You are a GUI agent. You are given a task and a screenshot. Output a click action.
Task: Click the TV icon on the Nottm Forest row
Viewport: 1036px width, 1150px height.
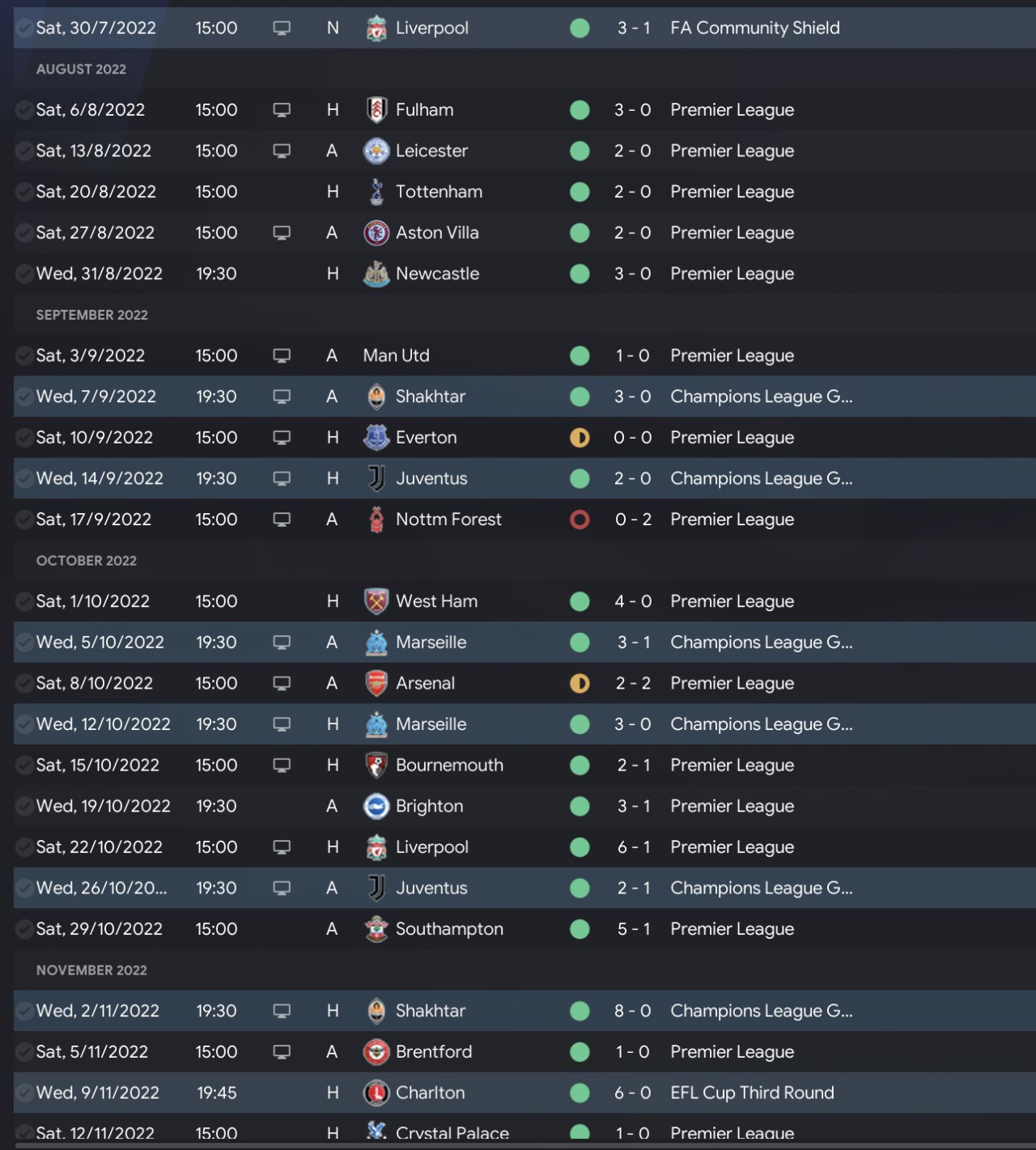pyautogui.click(x=282, y=520)
